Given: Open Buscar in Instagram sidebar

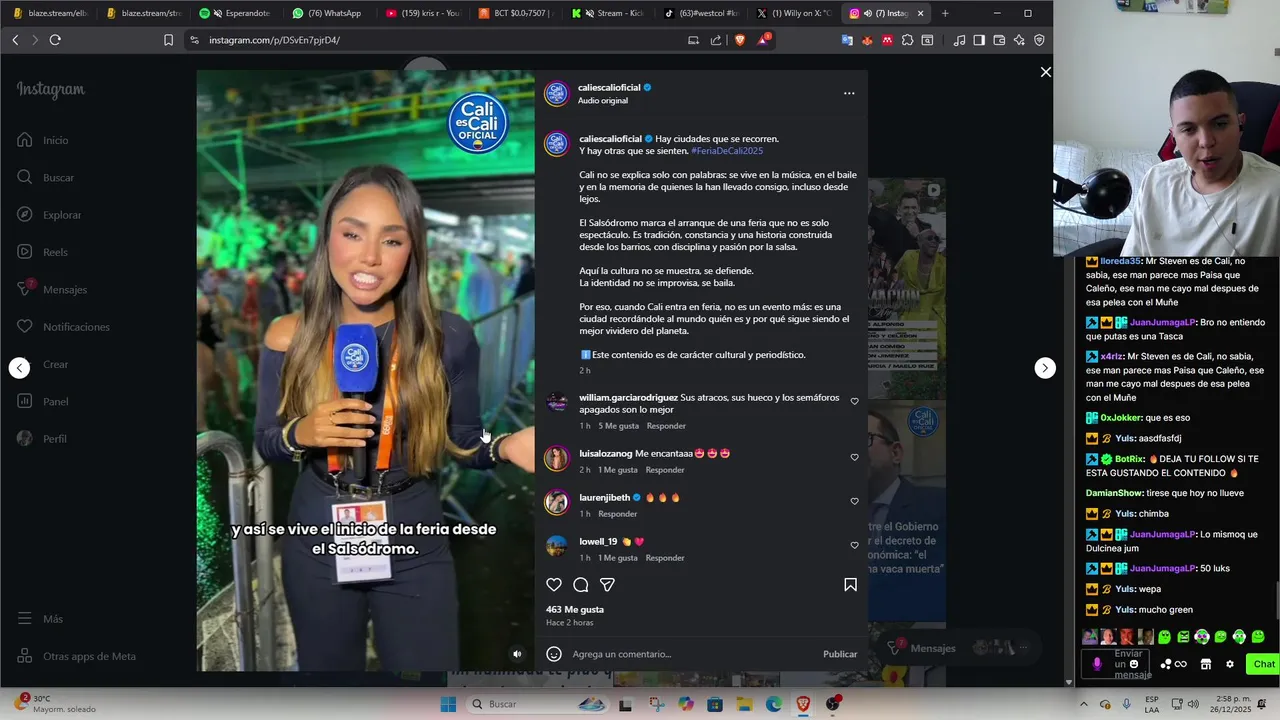Looking at the screenshot, I should [x=46, y=177].
